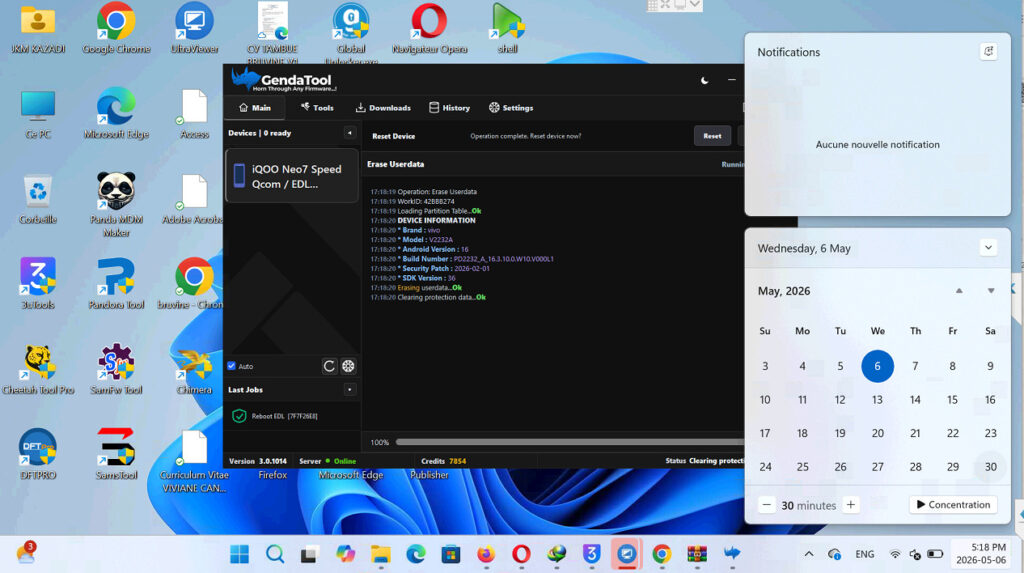Open the weather widget on taskbar
Viewport: 1024px width, 573px height.
[25, 553]
